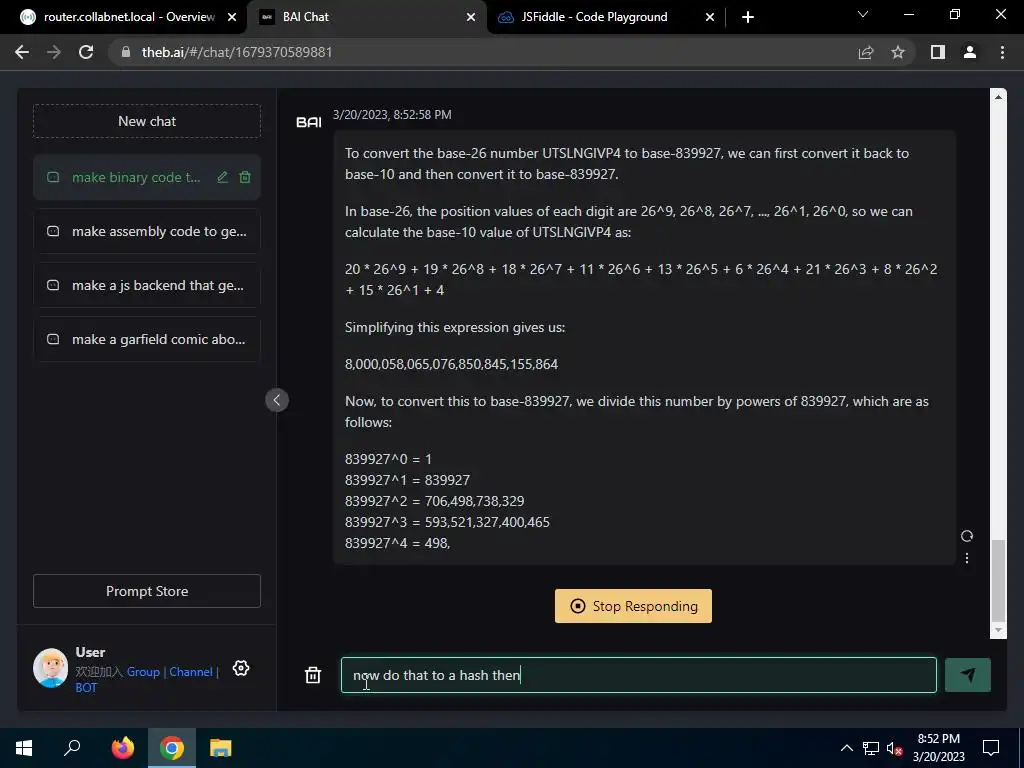Screen dimensions: 1024x768
Task: Go forward with the browser forward arrow
Action: coord(54,52)
